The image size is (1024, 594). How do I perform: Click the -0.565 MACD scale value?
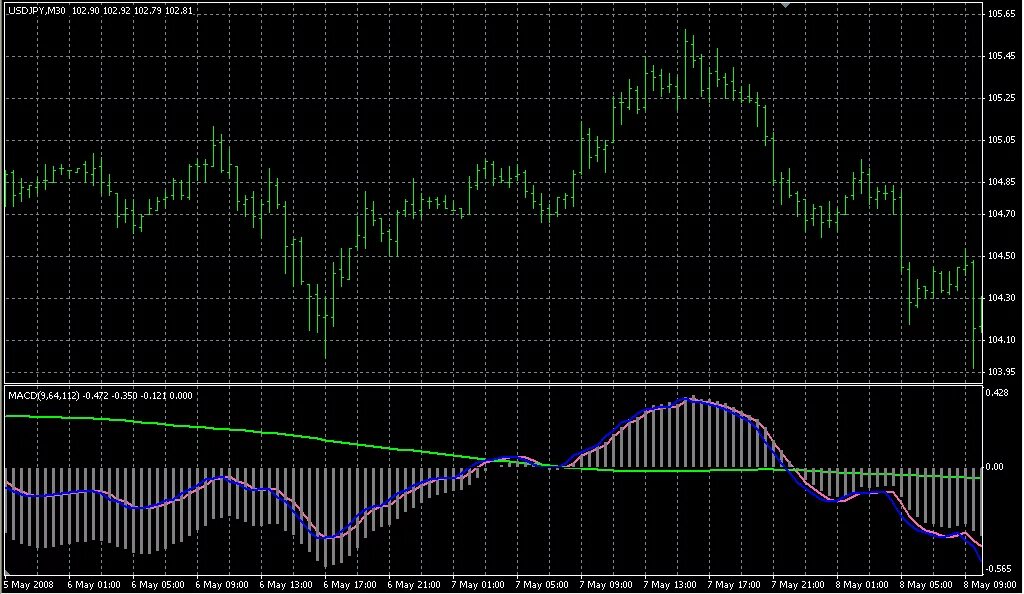999,566
